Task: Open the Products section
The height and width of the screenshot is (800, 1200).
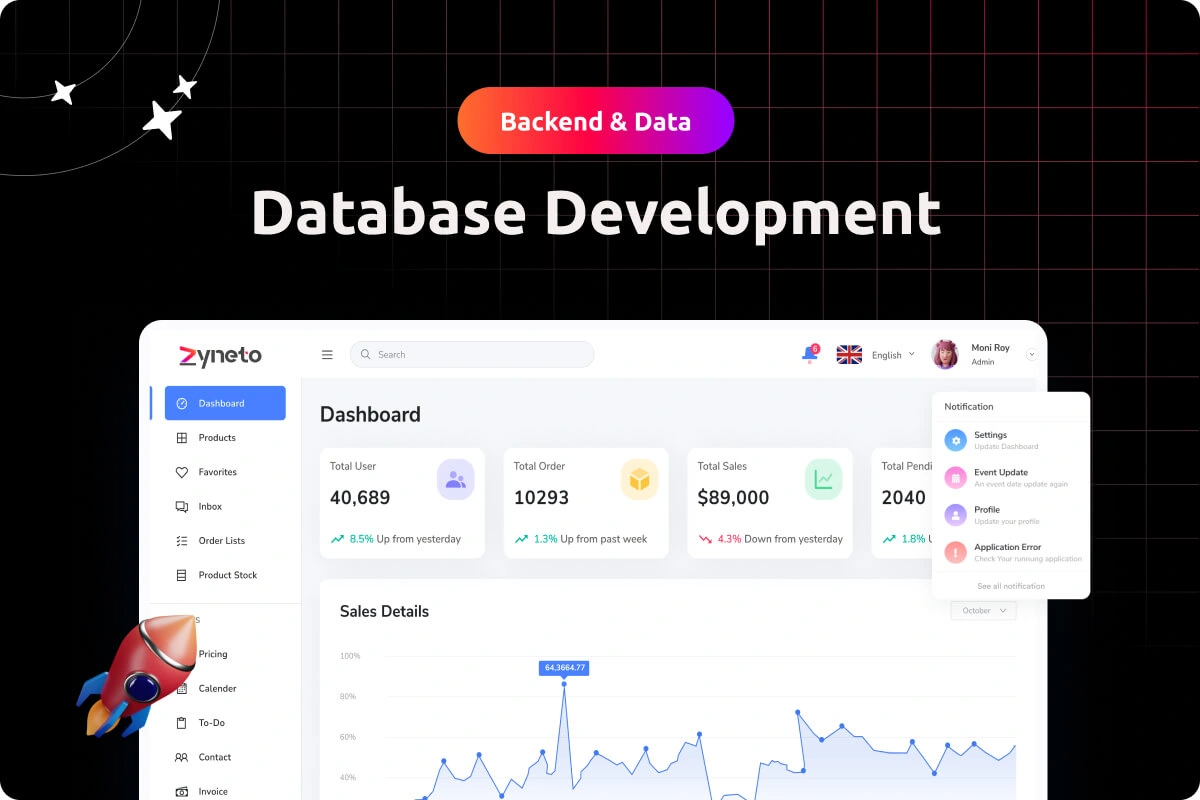Action: click(x=215, y=438)
